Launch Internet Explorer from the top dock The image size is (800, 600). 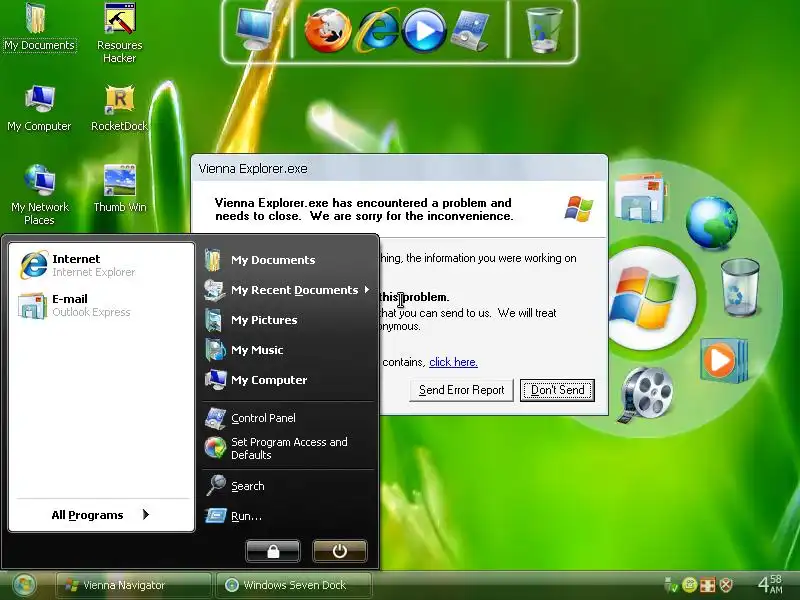pos(377,31)
